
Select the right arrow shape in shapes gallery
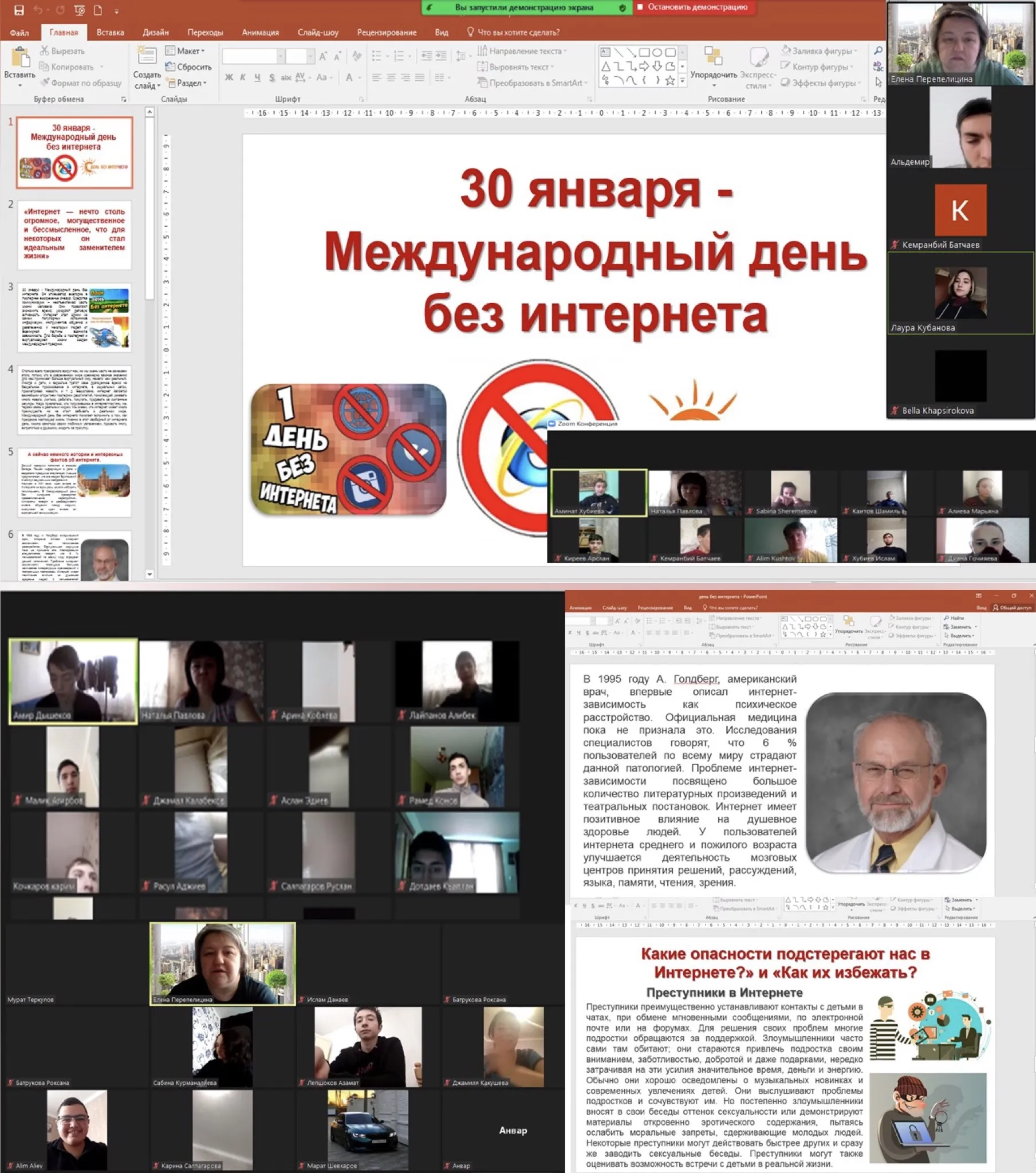[644, 66]
